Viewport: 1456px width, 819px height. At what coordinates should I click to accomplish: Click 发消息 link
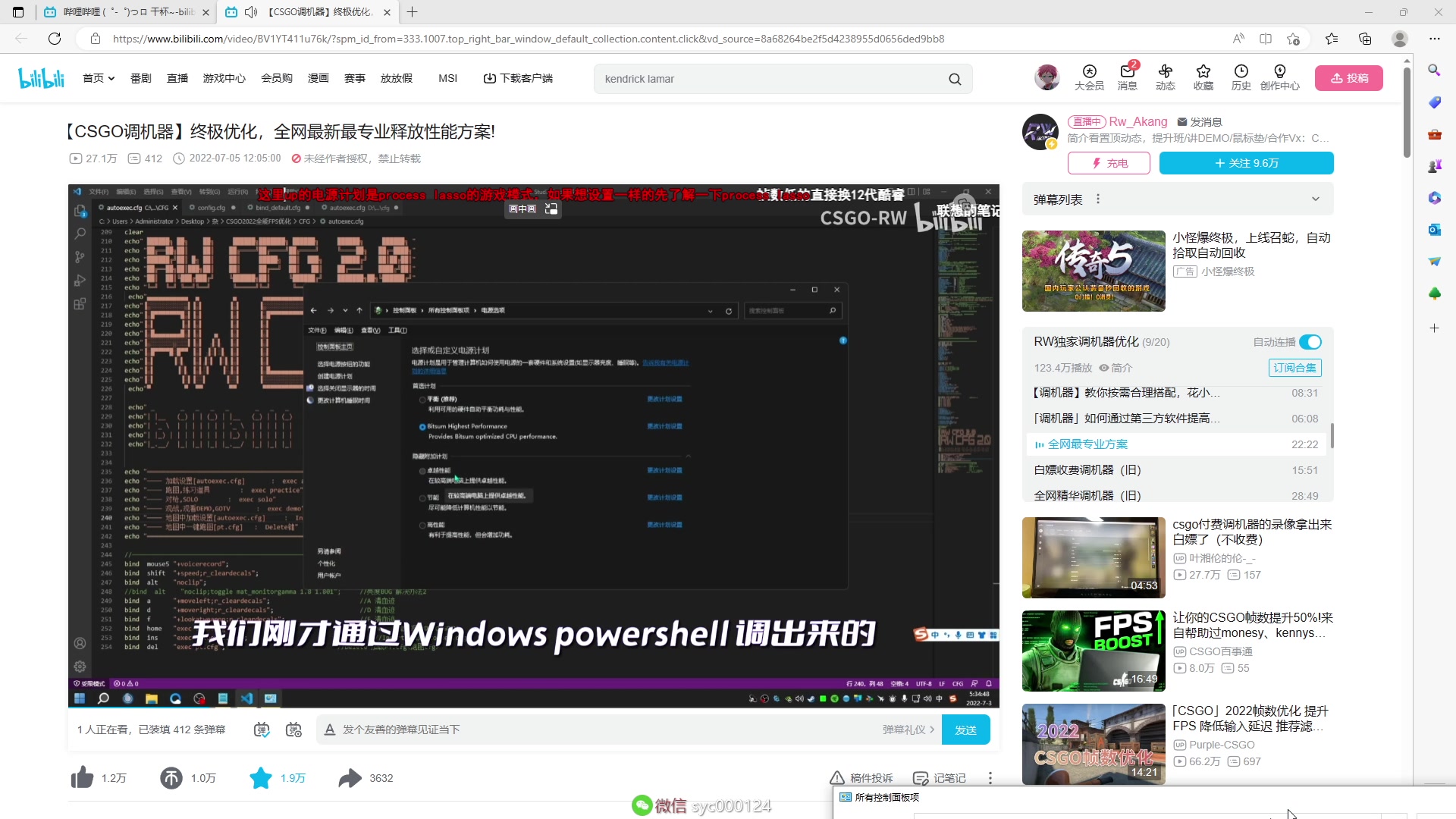[1199, 121]
